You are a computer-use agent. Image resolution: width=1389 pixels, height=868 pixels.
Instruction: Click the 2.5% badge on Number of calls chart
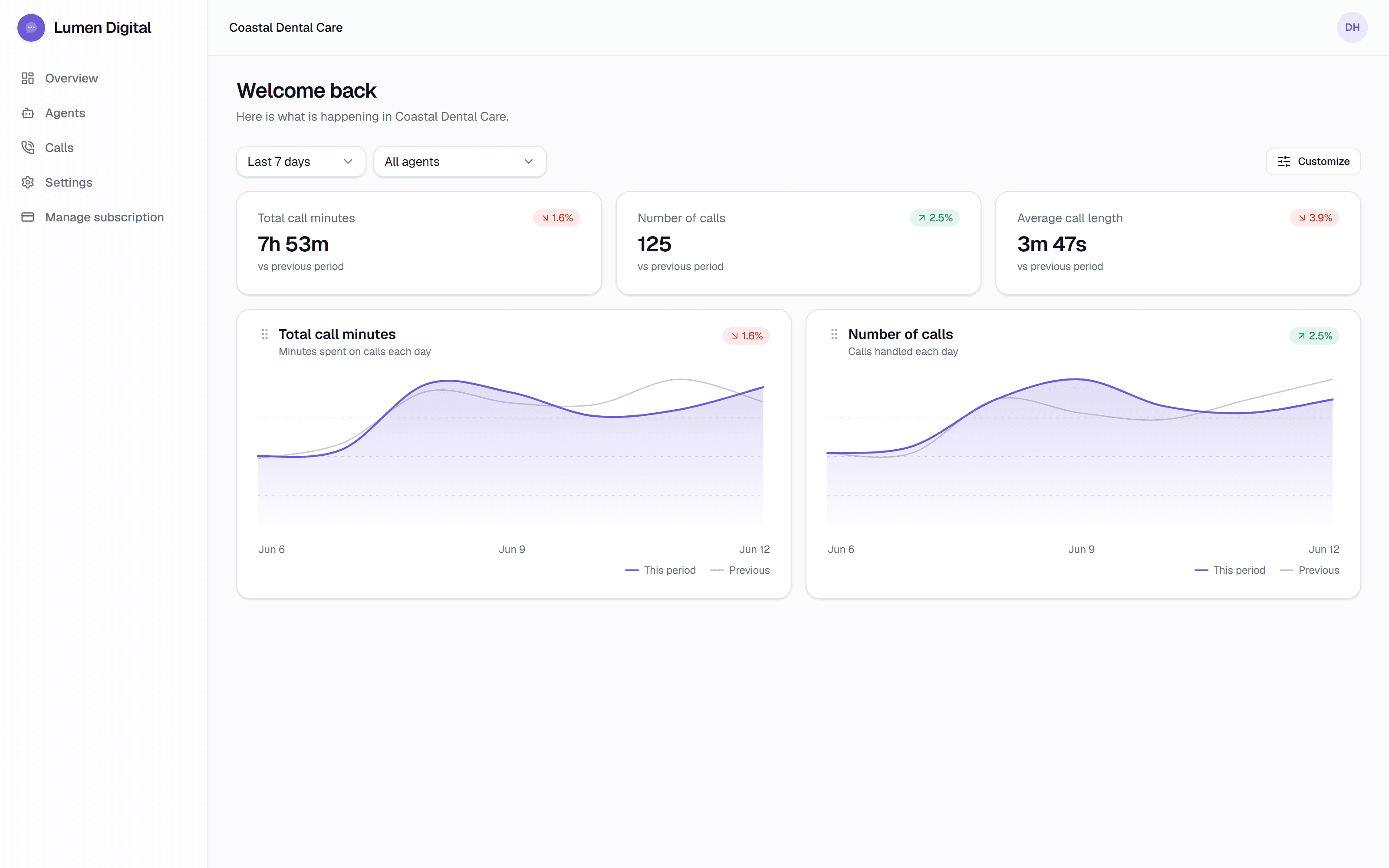tap(1314, 336)
